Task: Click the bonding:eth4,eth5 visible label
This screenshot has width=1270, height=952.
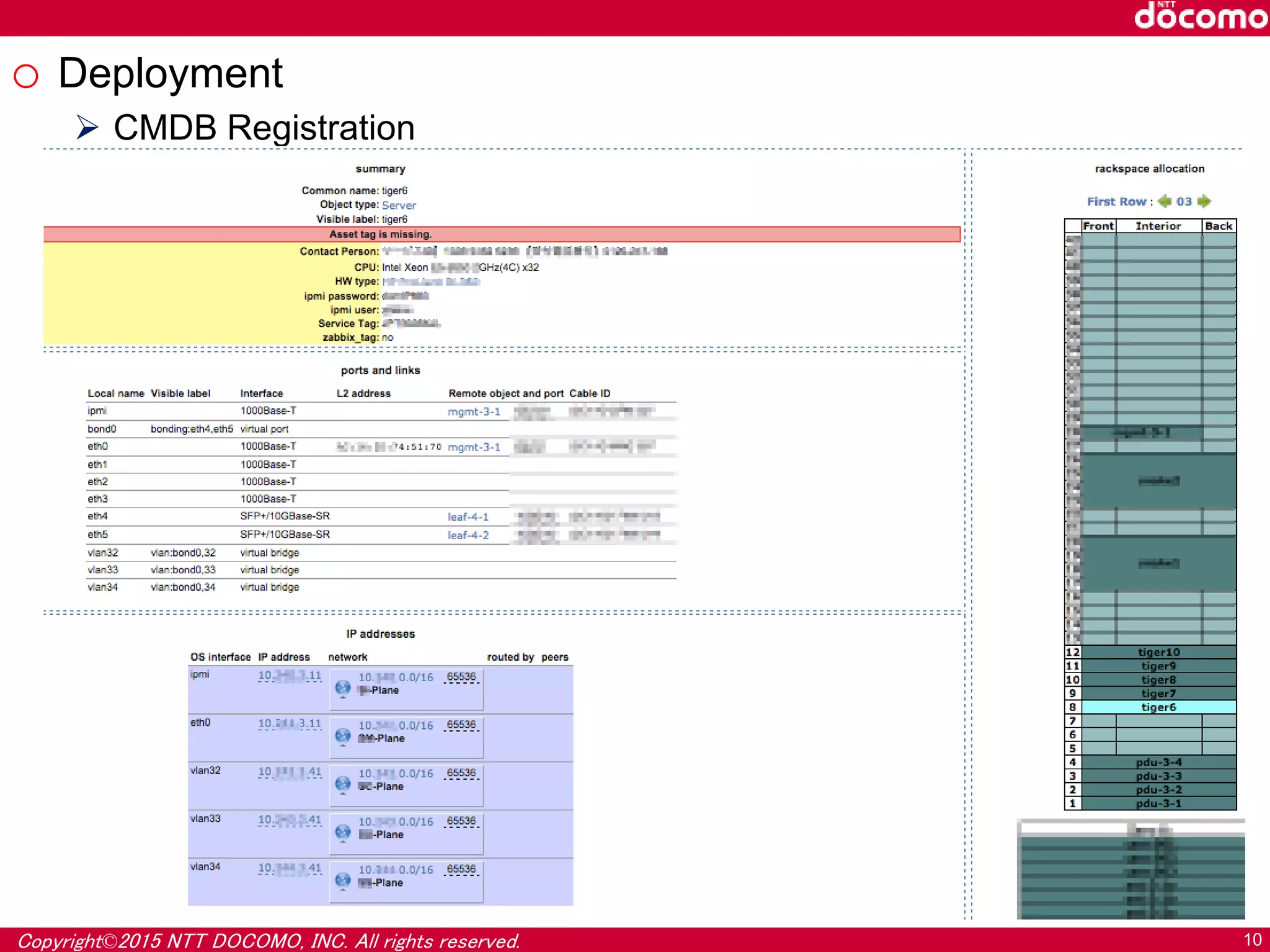Action: point(192,429)
